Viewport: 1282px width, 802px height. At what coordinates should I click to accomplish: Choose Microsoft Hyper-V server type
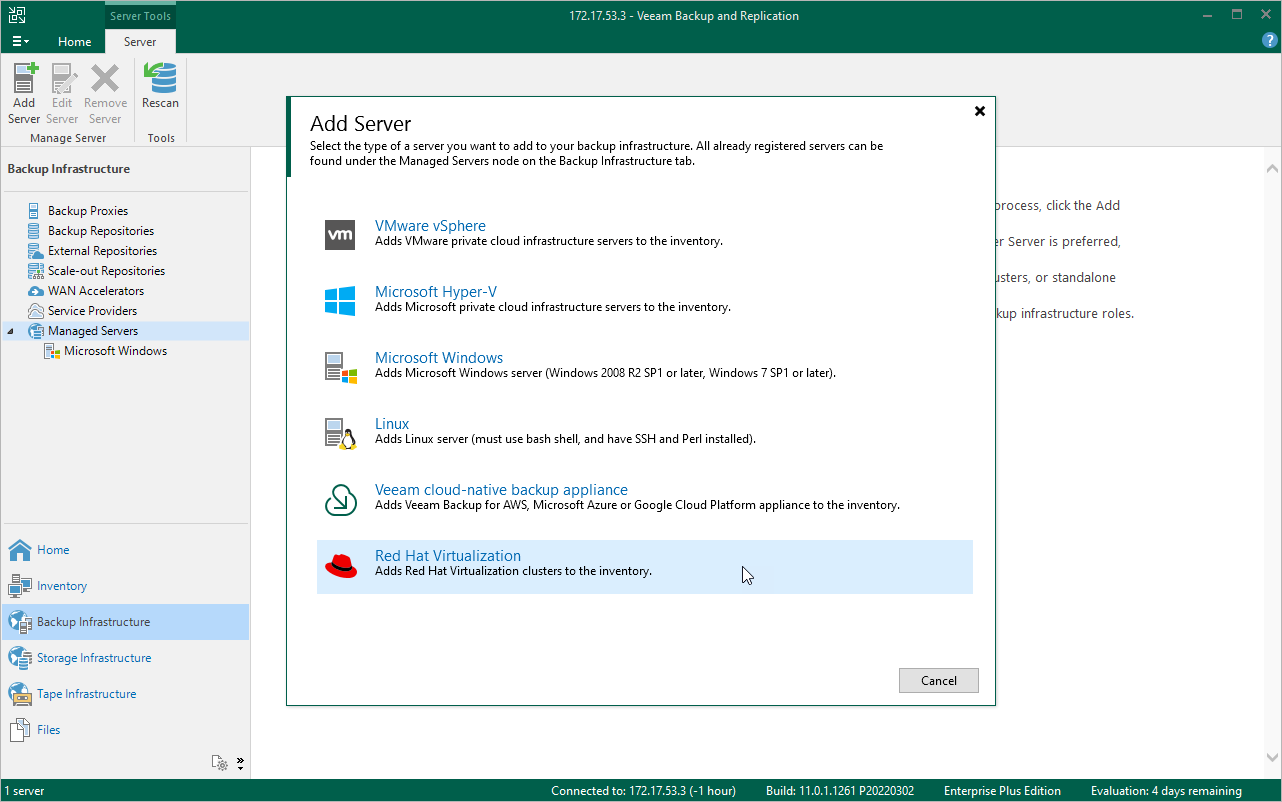[x=644, y=300]
